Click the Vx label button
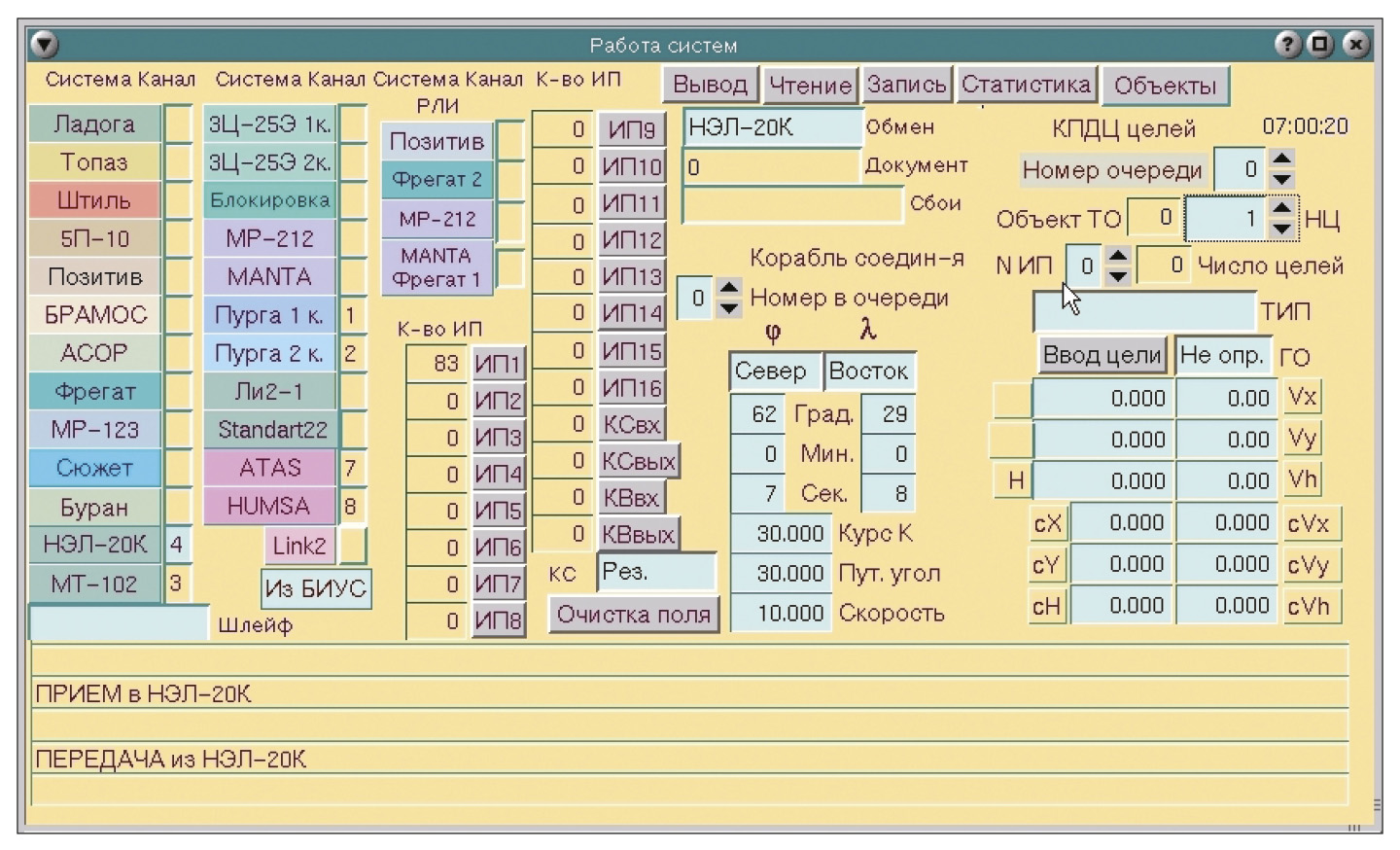 tap(1302, 397)
